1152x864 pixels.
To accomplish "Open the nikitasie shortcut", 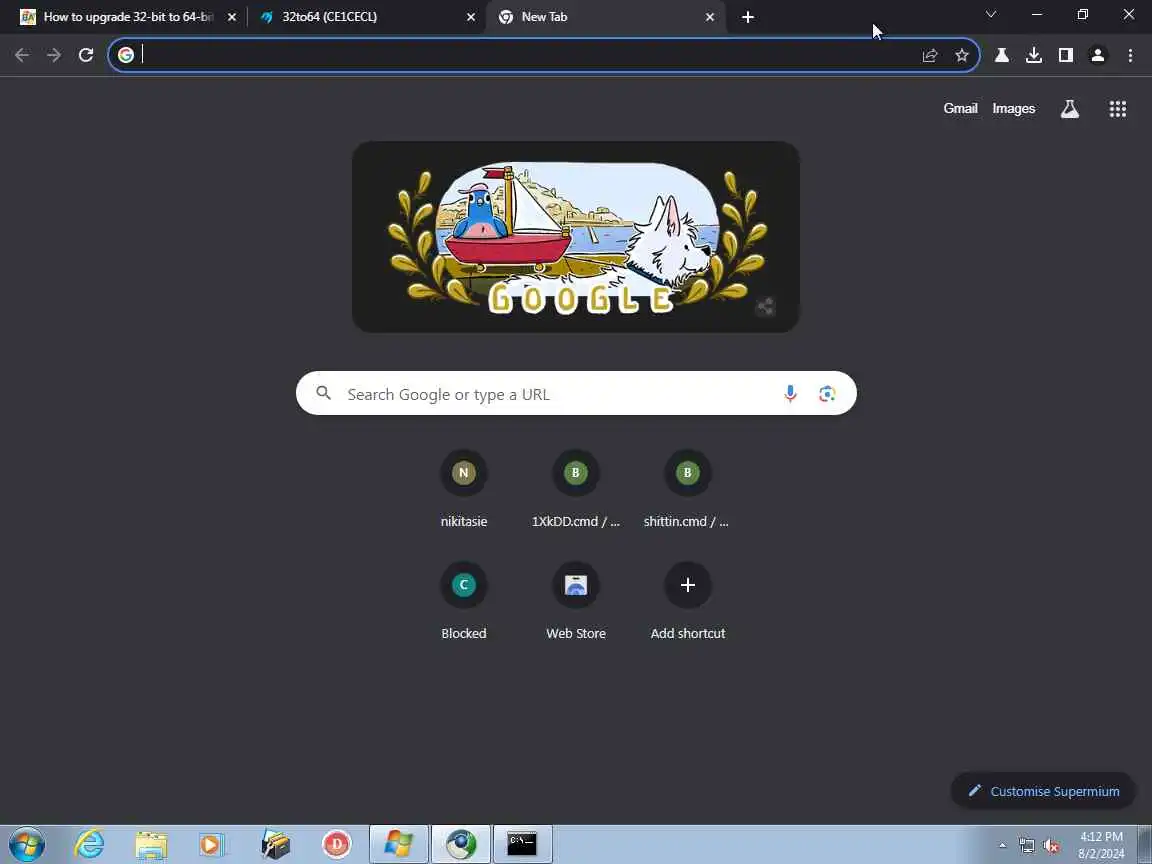I will (464, 489).
